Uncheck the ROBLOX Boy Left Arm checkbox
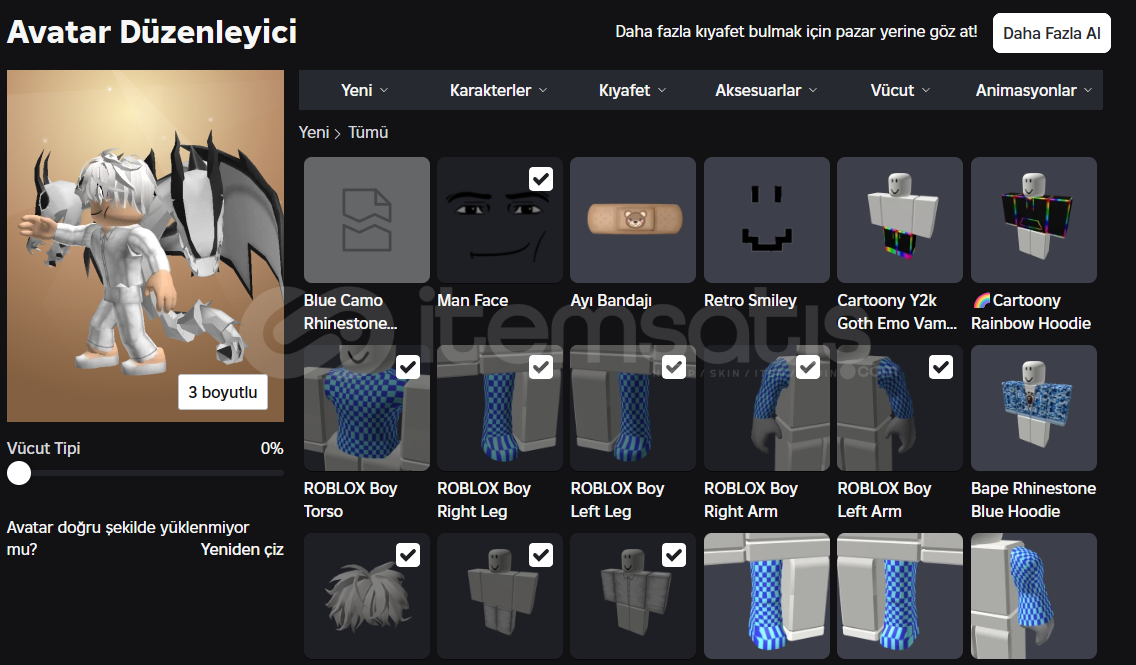 pyautogui.click(x=941, y=367)
